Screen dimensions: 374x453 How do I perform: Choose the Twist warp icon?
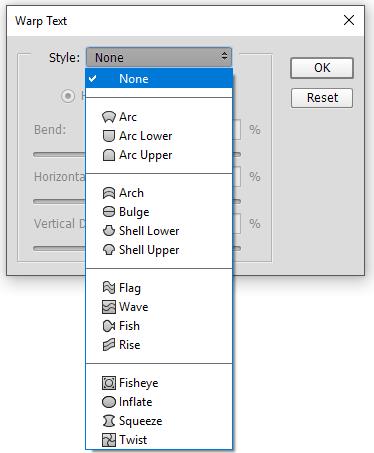point(109,440)
